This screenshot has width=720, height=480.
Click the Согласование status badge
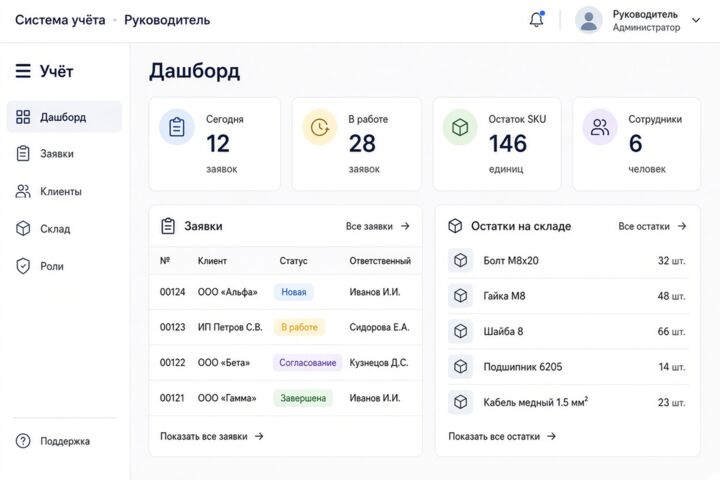[308, 362]
